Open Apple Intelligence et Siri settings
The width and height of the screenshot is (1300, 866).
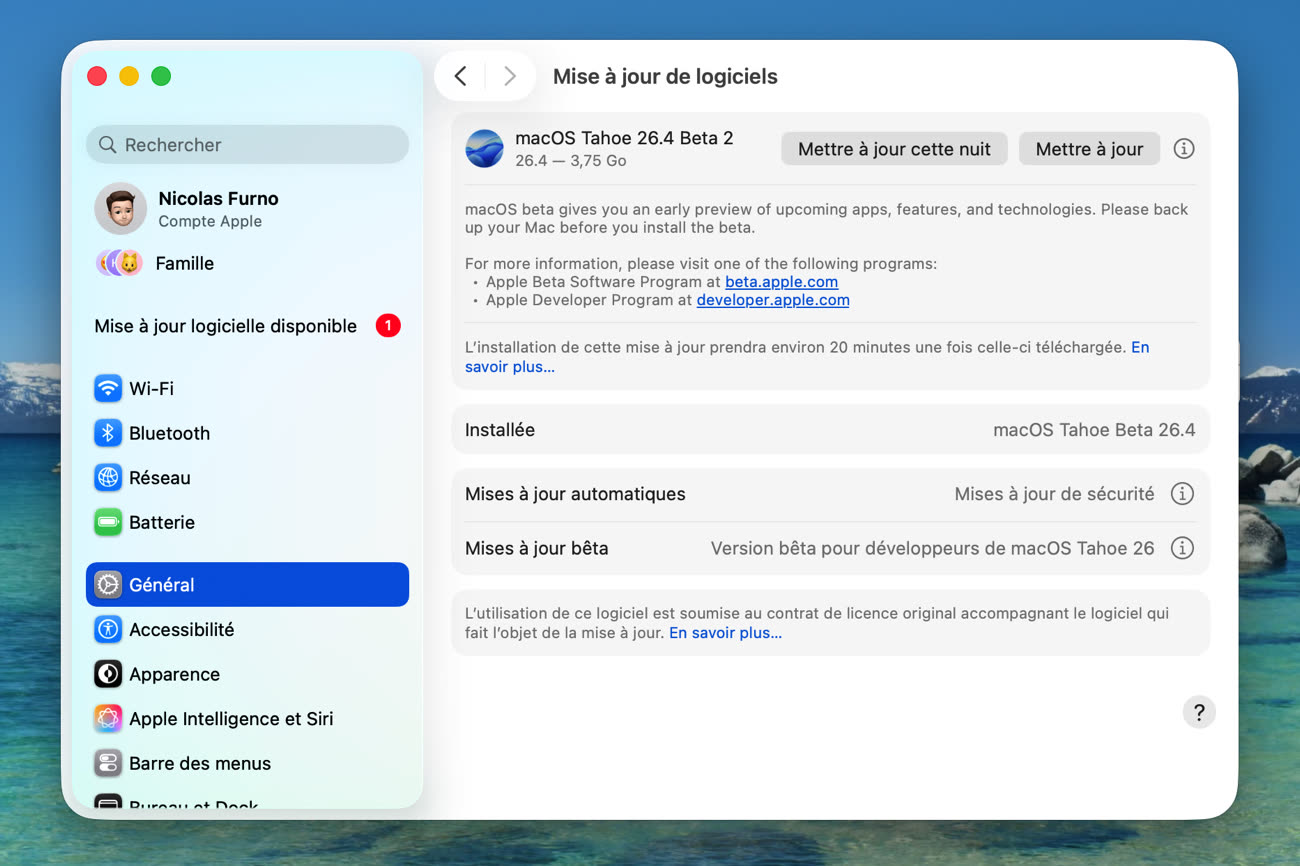pos(230,718)
